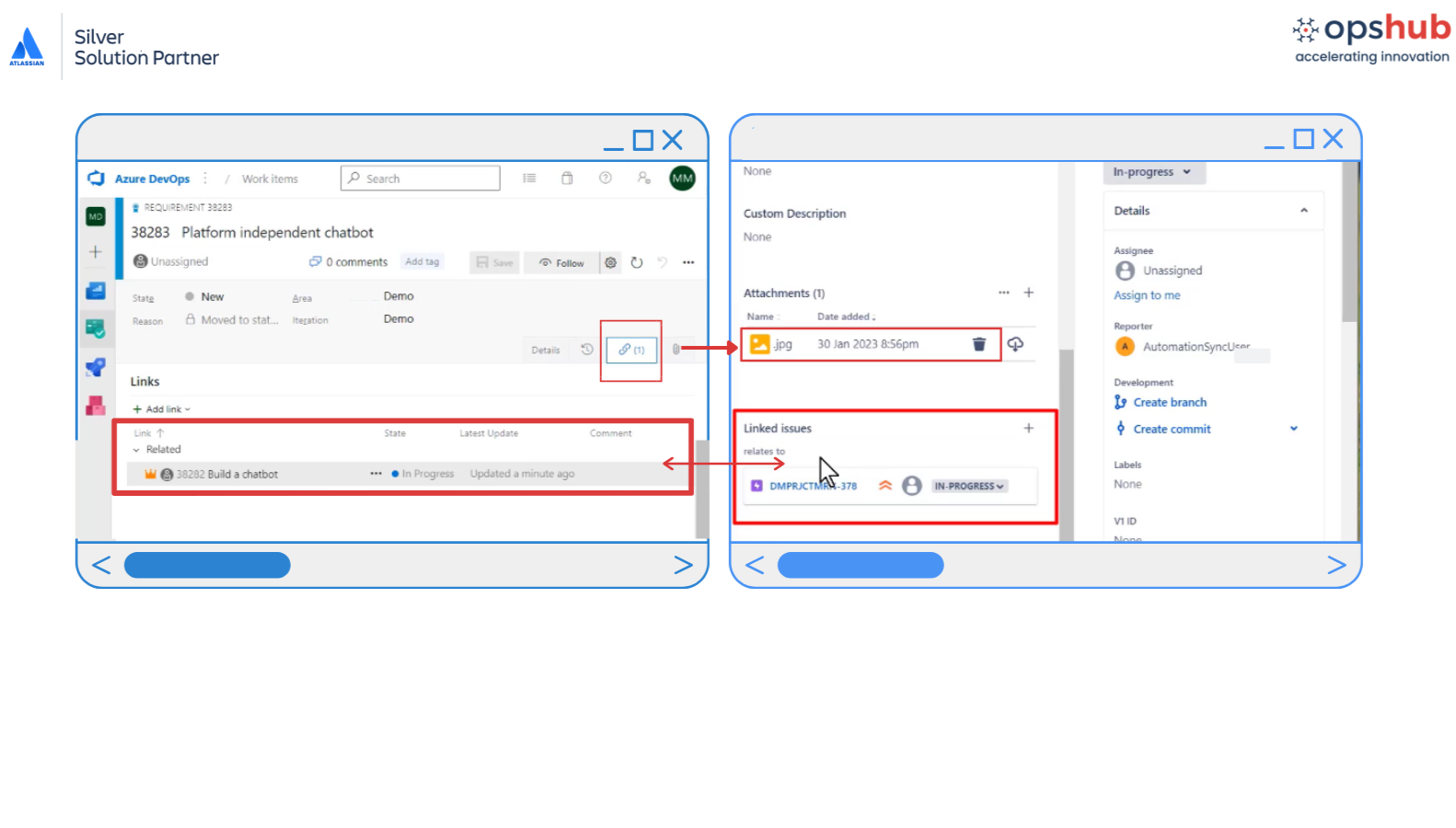1456x828 pixels.
Task: Sort attachments by Date added column
Action: coord(846,316)
